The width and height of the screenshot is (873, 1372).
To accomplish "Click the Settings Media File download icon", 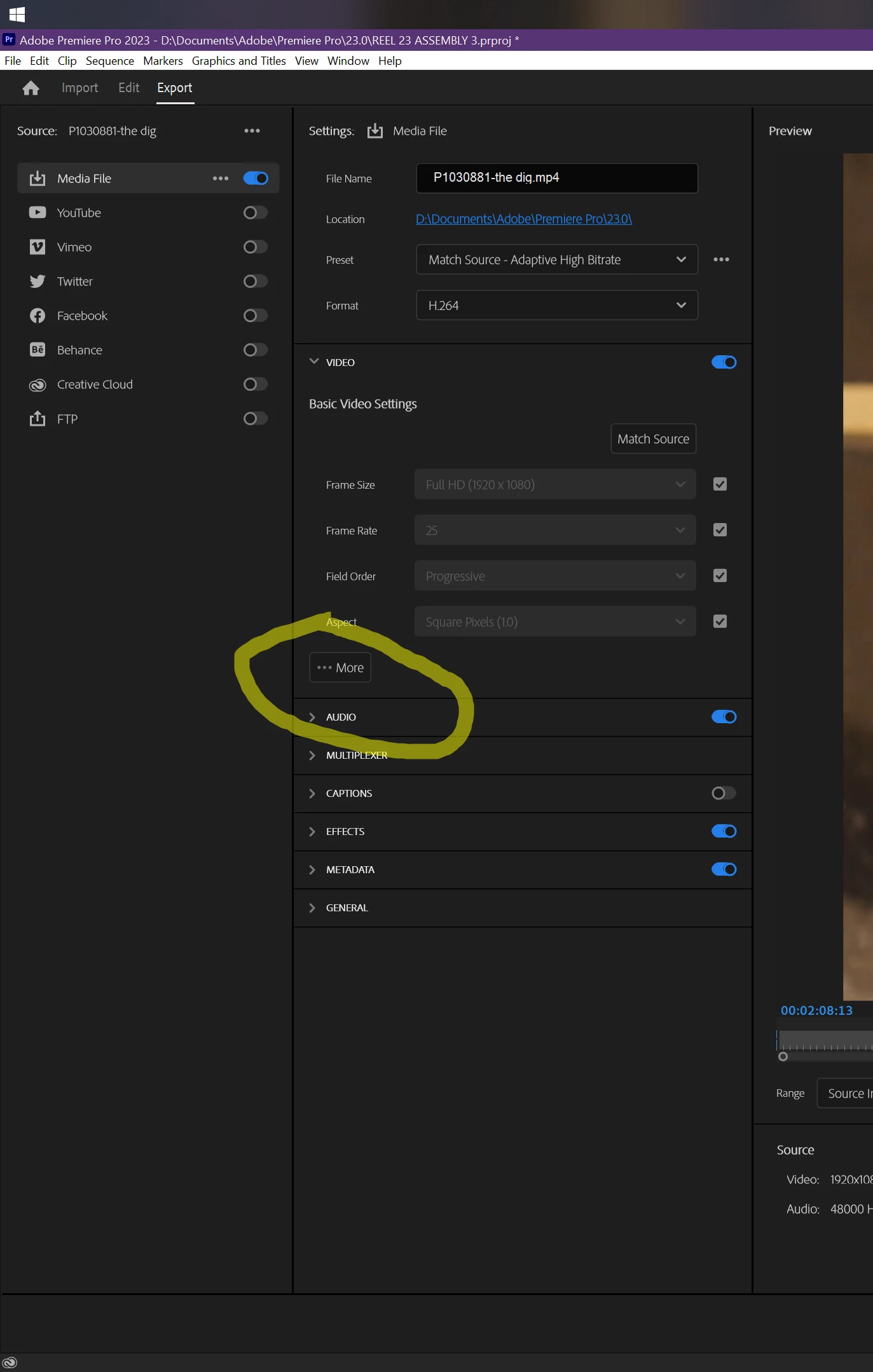I will tap(375, 131).
